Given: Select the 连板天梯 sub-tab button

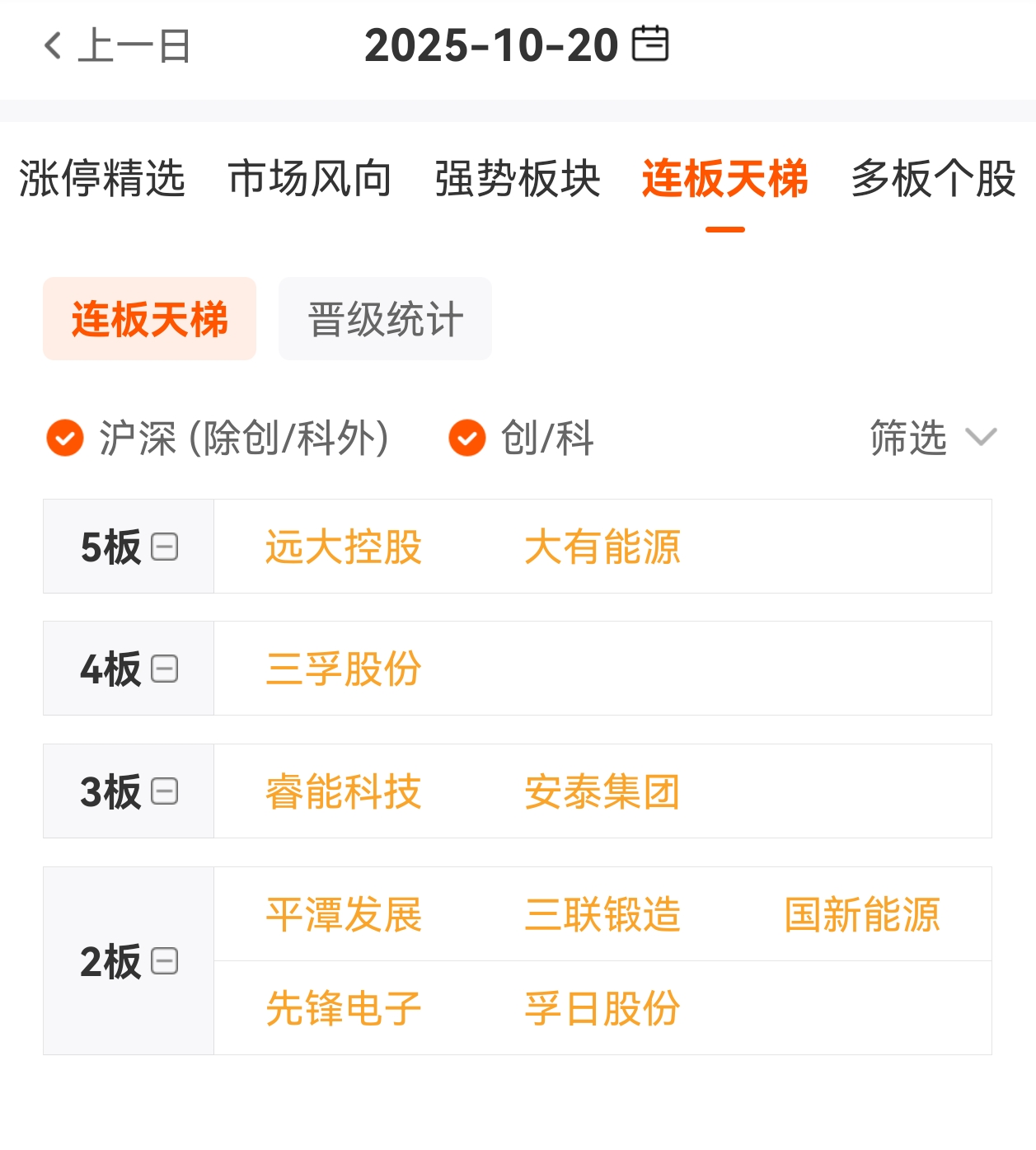Looking at the screenshot, I should pos(149,319).
